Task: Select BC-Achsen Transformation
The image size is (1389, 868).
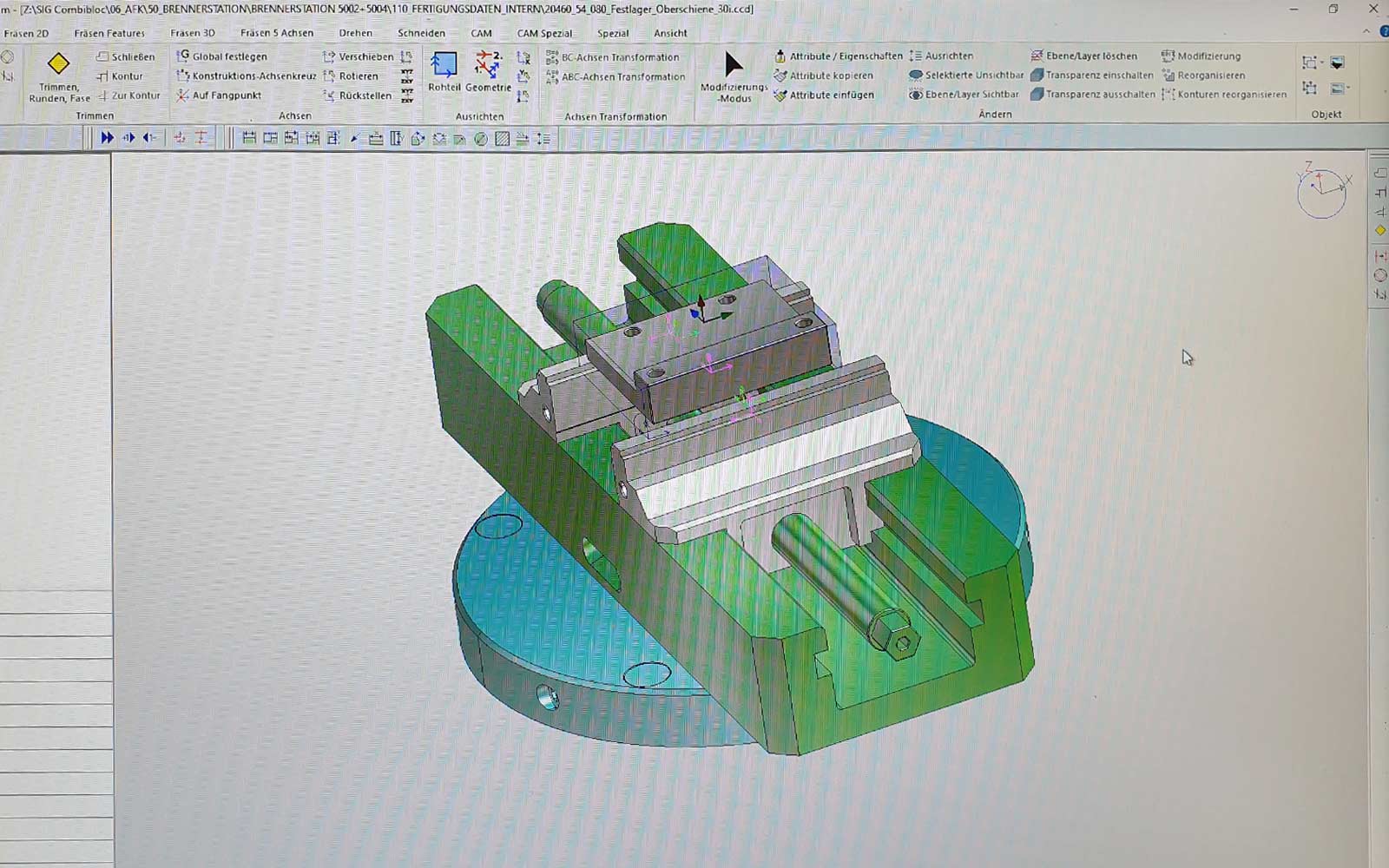Action: (613, 57)
